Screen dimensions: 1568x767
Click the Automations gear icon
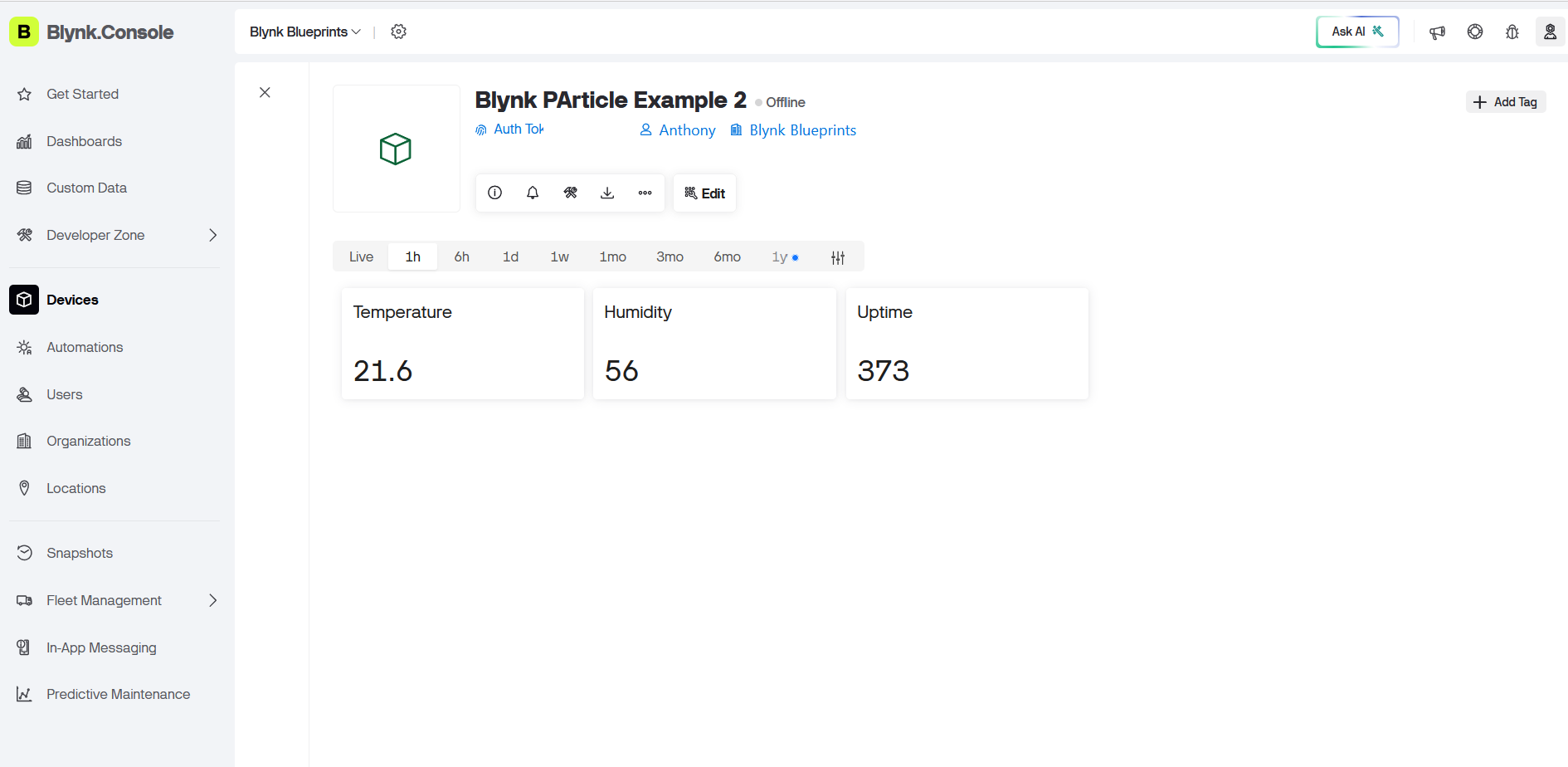click(24, 347)
